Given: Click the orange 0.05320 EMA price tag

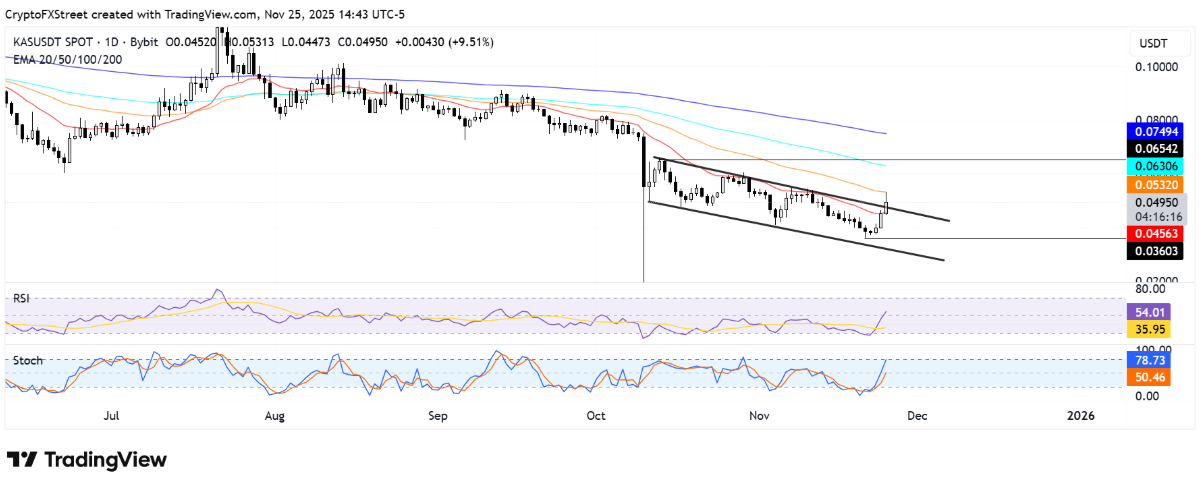Looking at the screenshot, I should pyautogui.click(x=1158, y=184).
